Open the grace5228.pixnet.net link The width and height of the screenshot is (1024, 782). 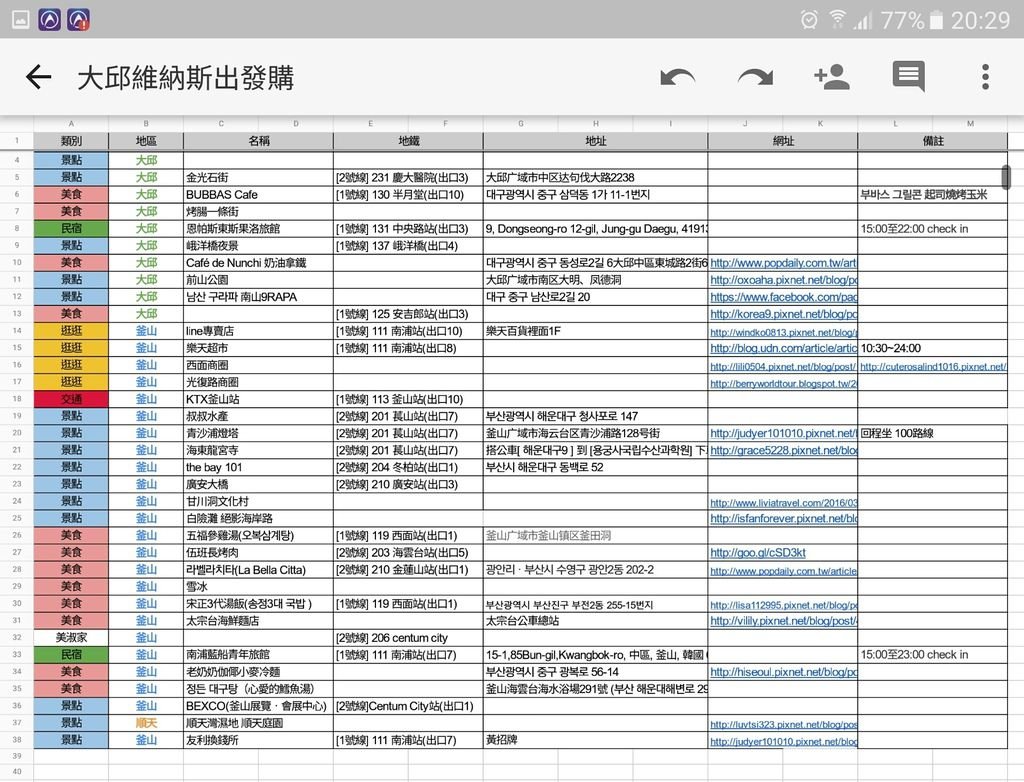(x=784, y=450)
